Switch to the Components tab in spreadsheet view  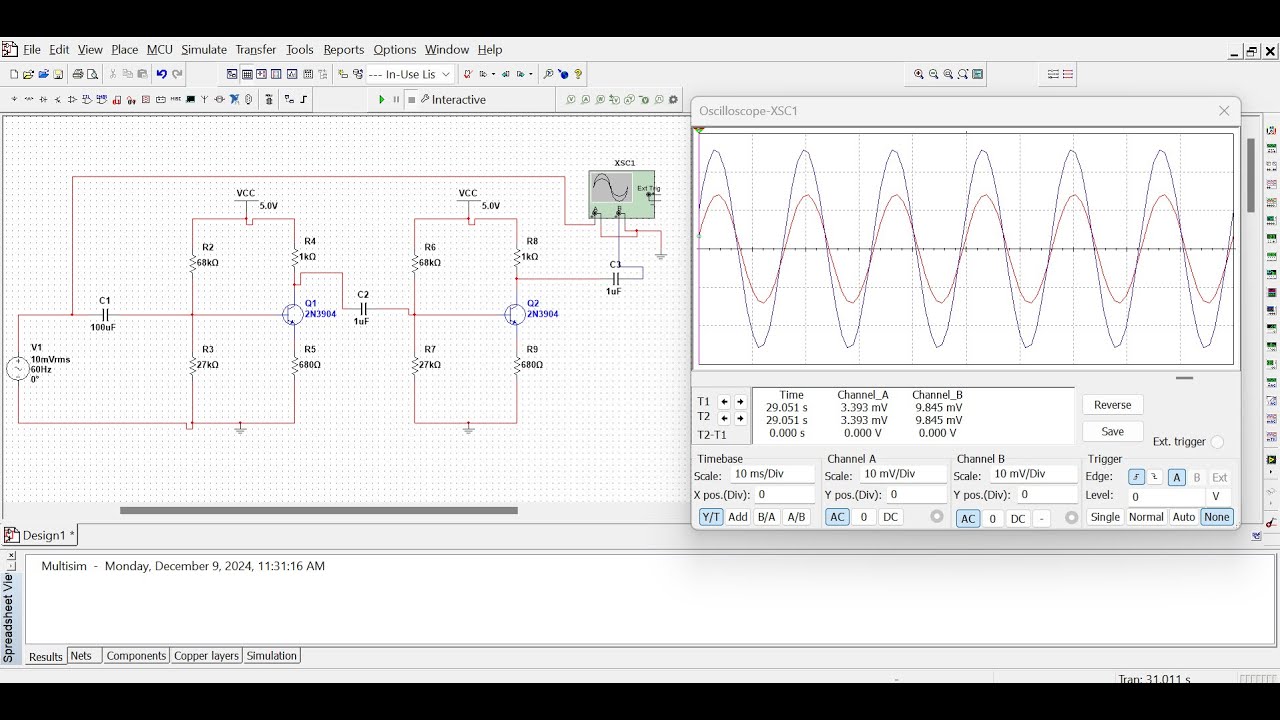coord(136,656)
